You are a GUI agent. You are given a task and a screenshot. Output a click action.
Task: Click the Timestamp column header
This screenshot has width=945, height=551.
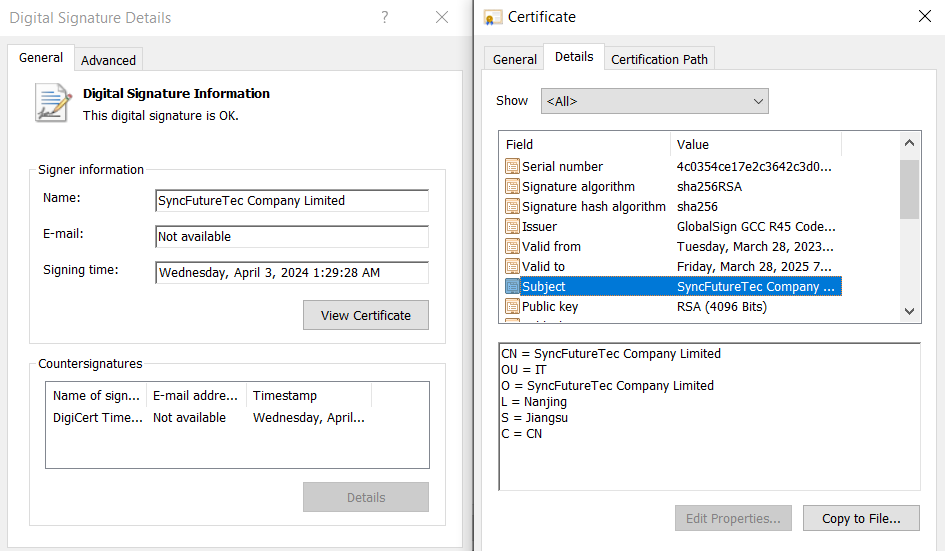tap(309, 395)
